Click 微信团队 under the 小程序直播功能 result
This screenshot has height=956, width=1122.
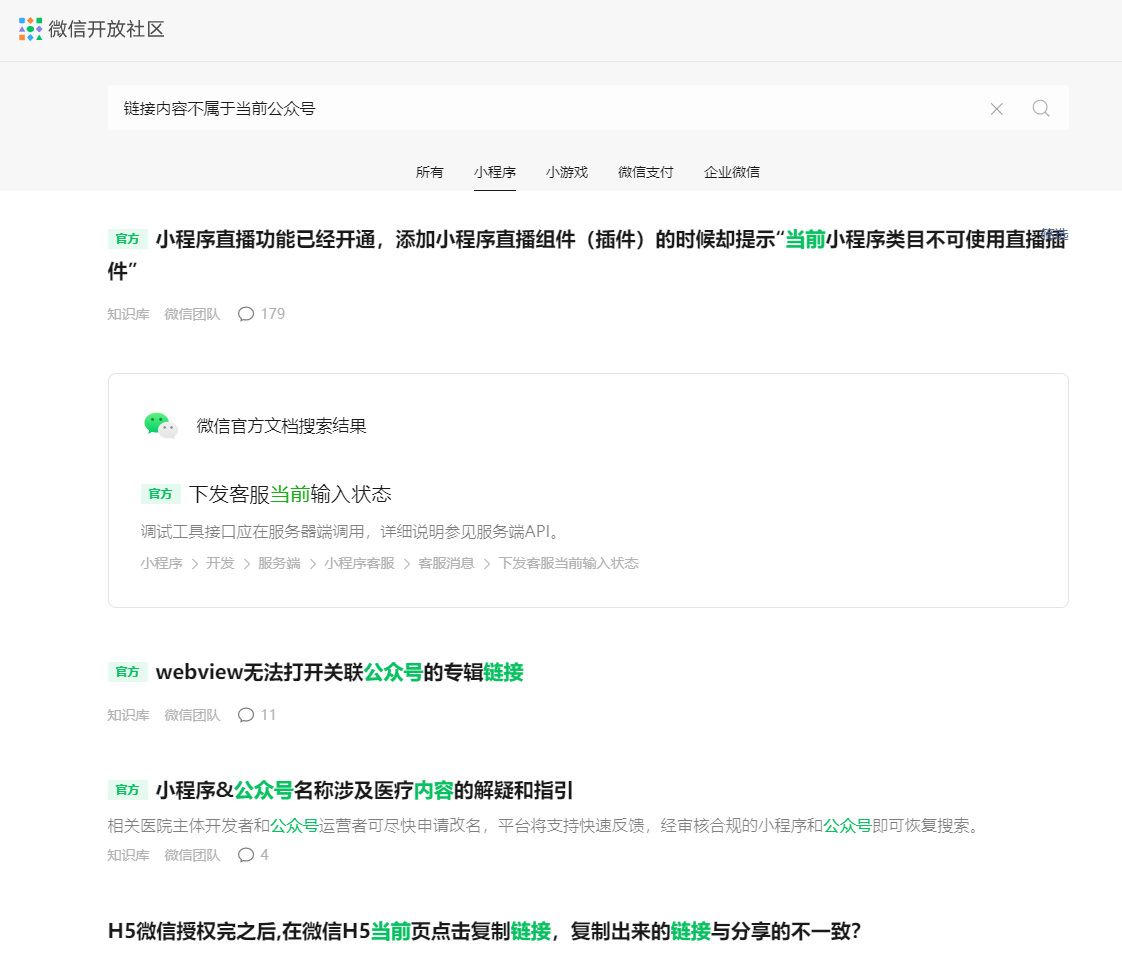(x=192, y=314)
